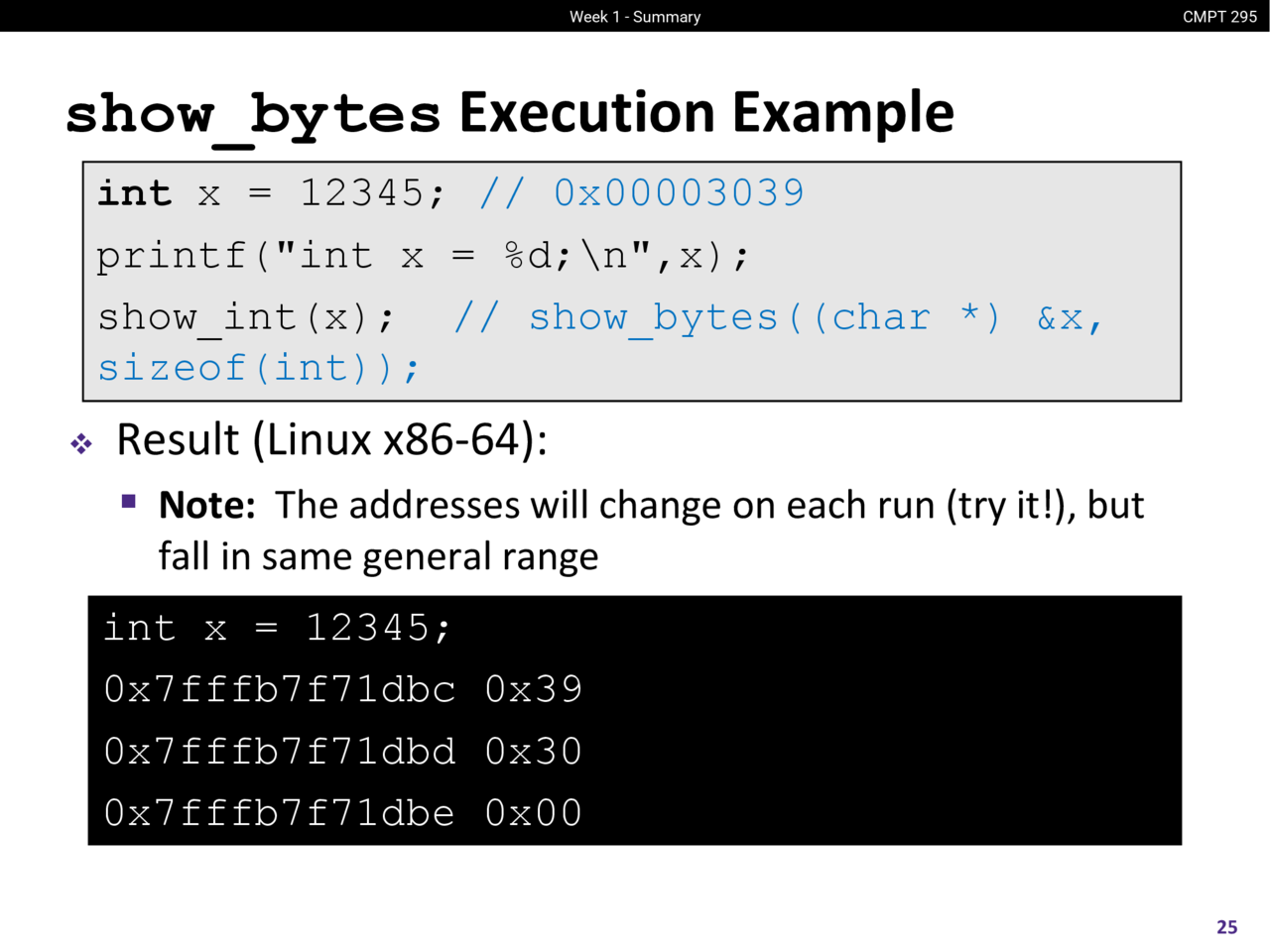
Task: Click the "Result (Linux x86-64):" bullet text
Action: pyautogui.click(x=331, y=439)
